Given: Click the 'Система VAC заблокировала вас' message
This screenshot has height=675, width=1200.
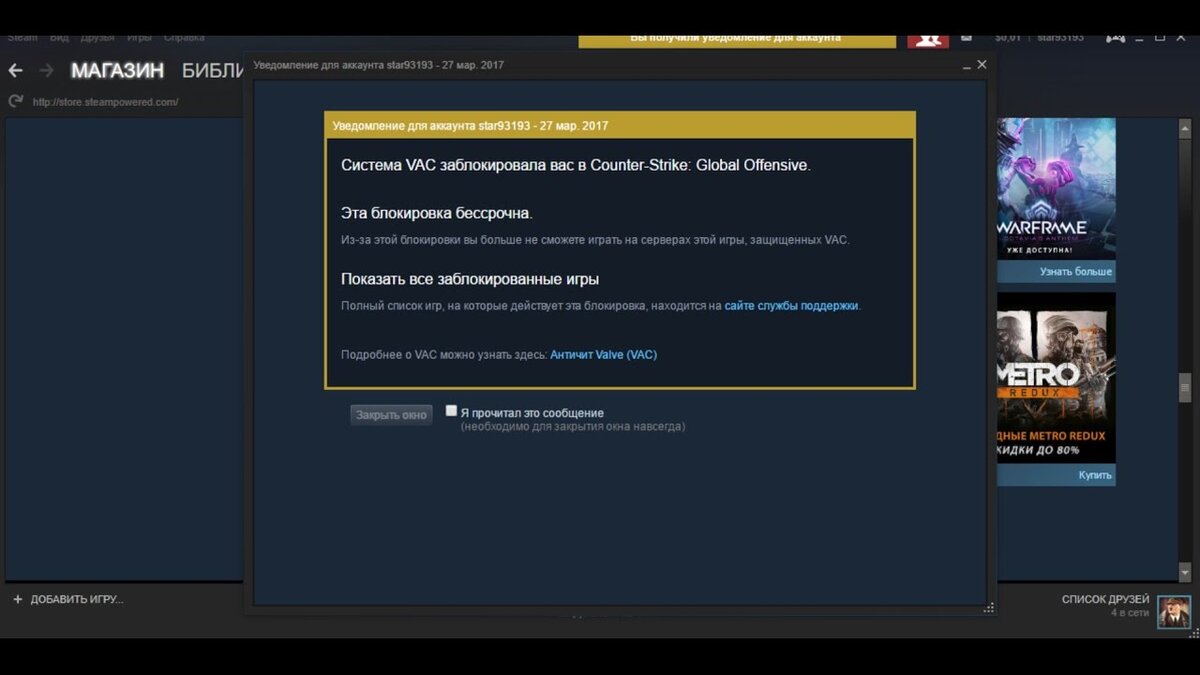Looking at the screenshot, I should (575, 165).
